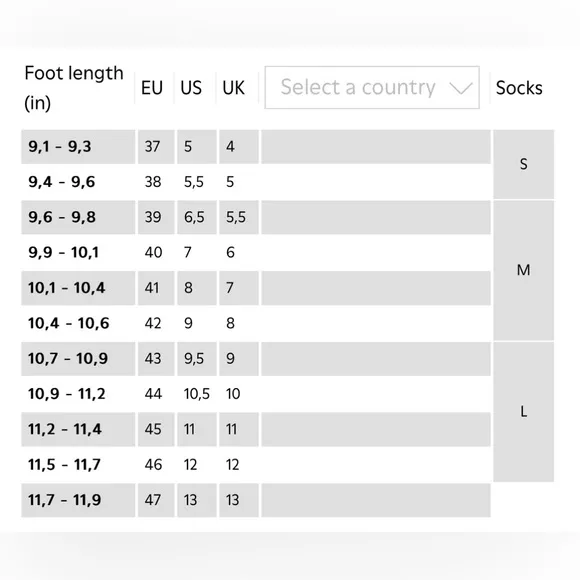Click the Foot length (in) header
The height and width of the screenshot is (580, 580).
[74, 88]
